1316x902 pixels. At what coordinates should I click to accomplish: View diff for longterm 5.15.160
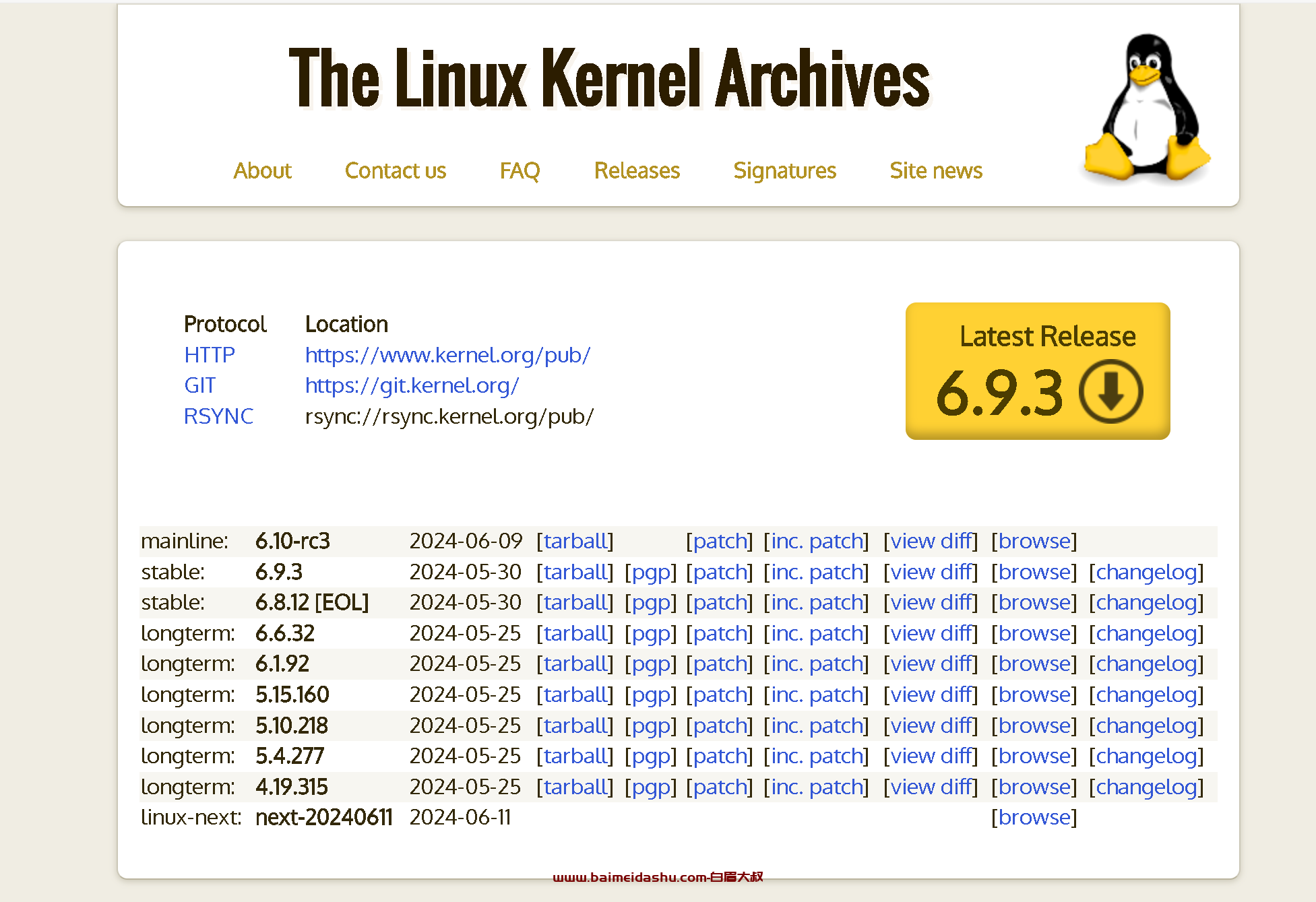pos(931,695)
